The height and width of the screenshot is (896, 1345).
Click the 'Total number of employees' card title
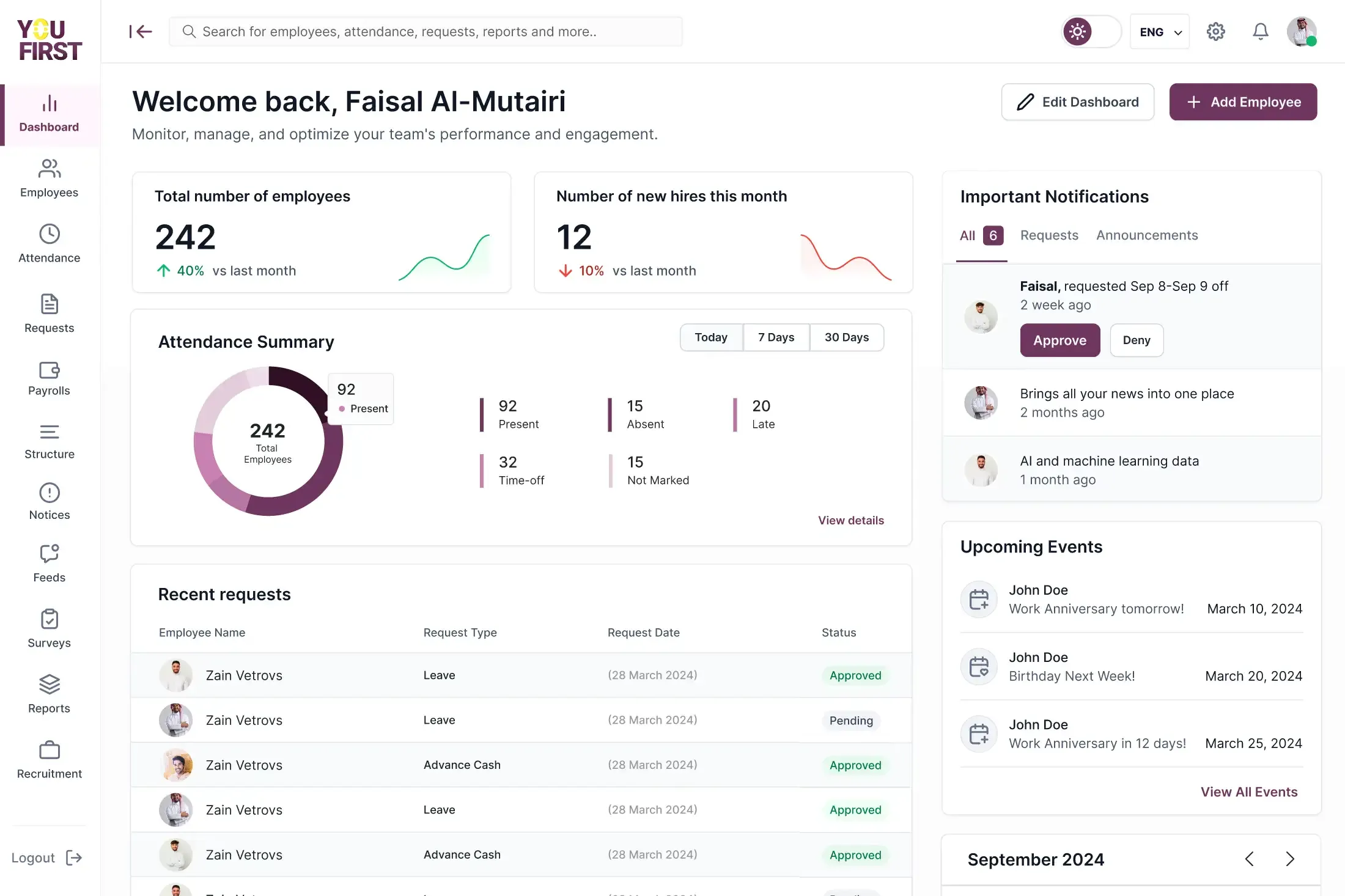tap(252, 196)
